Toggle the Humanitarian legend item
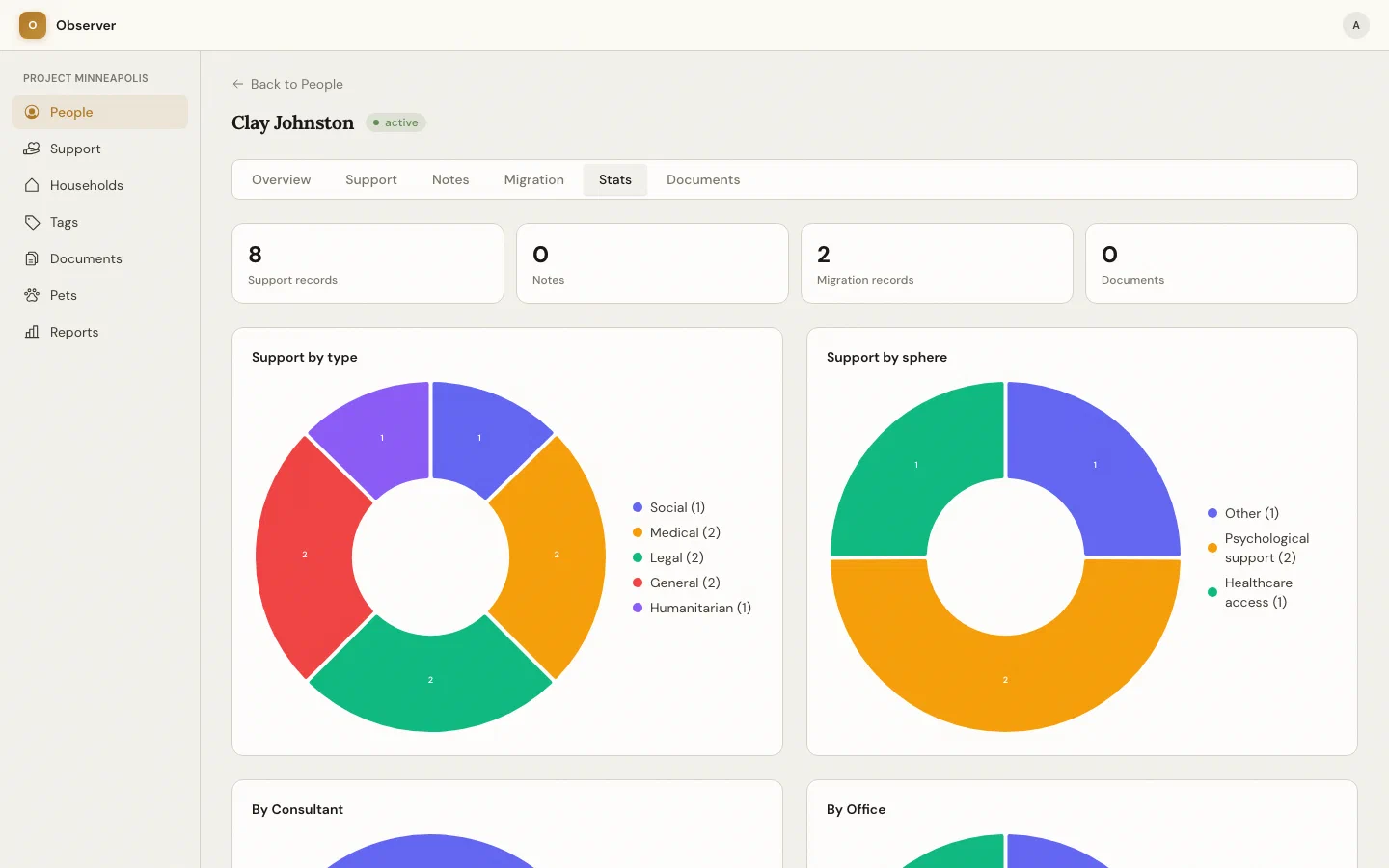 point(692,608)
